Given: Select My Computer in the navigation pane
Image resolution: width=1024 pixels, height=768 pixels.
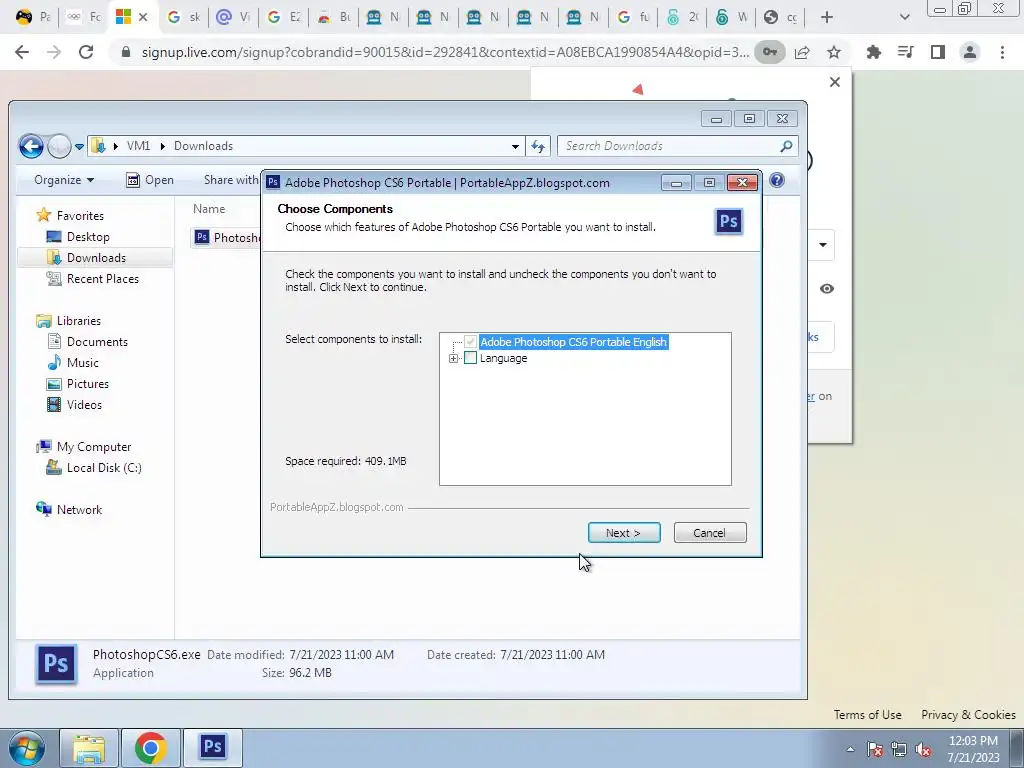Looking at the screenshot, I should (x=84, y=447).
